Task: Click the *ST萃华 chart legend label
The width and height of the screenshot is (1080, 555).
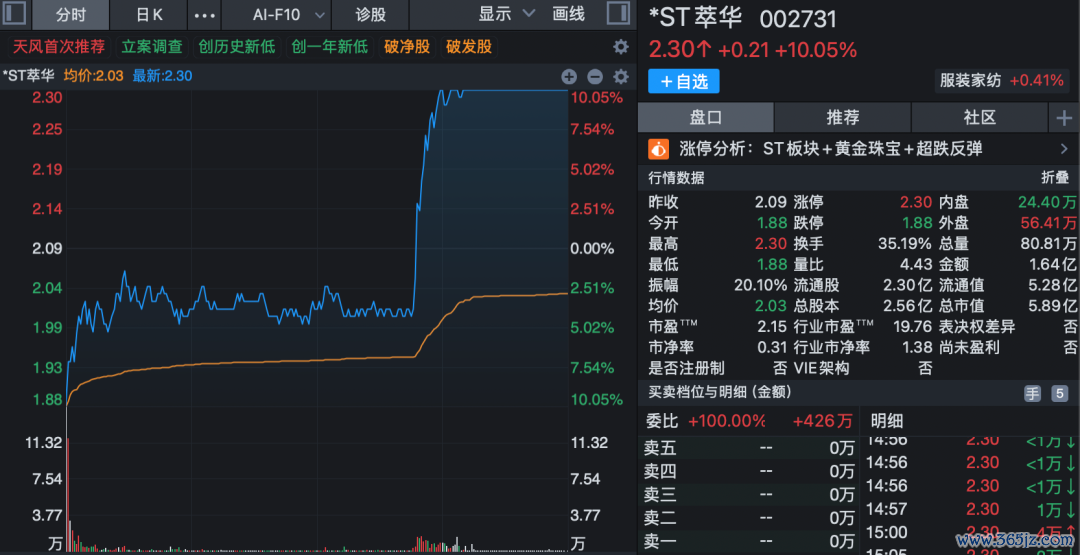Action: (30, 76)
